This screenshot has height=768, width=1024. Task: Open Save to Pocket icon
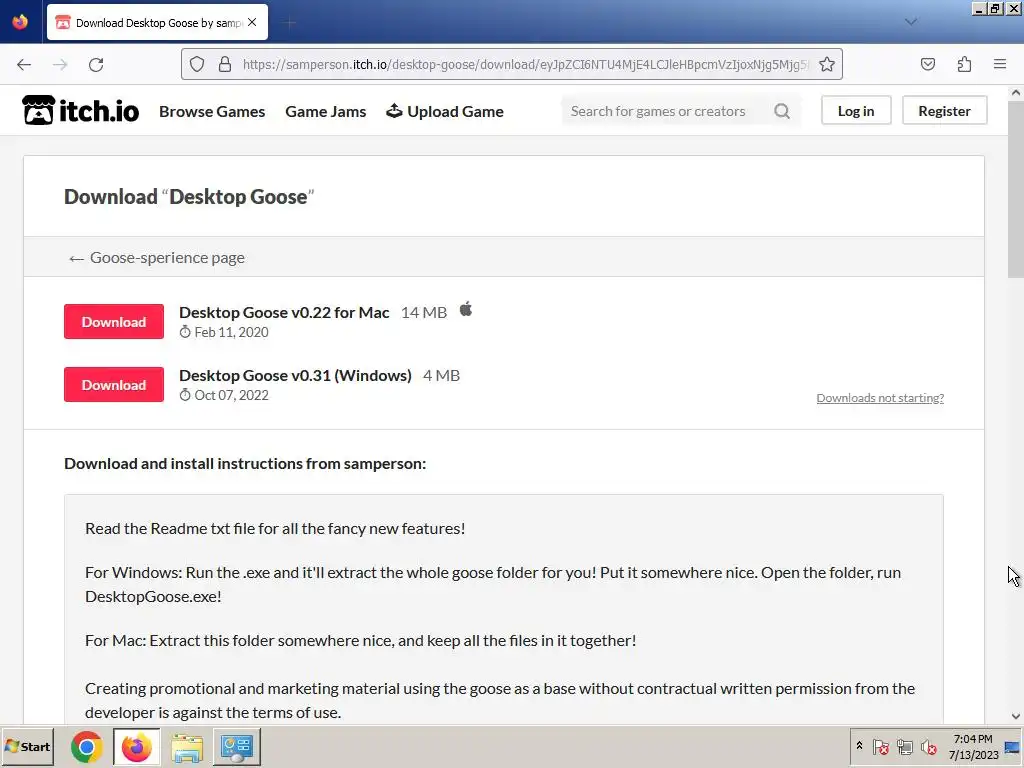pyautogui.click(x=928, y=64)
